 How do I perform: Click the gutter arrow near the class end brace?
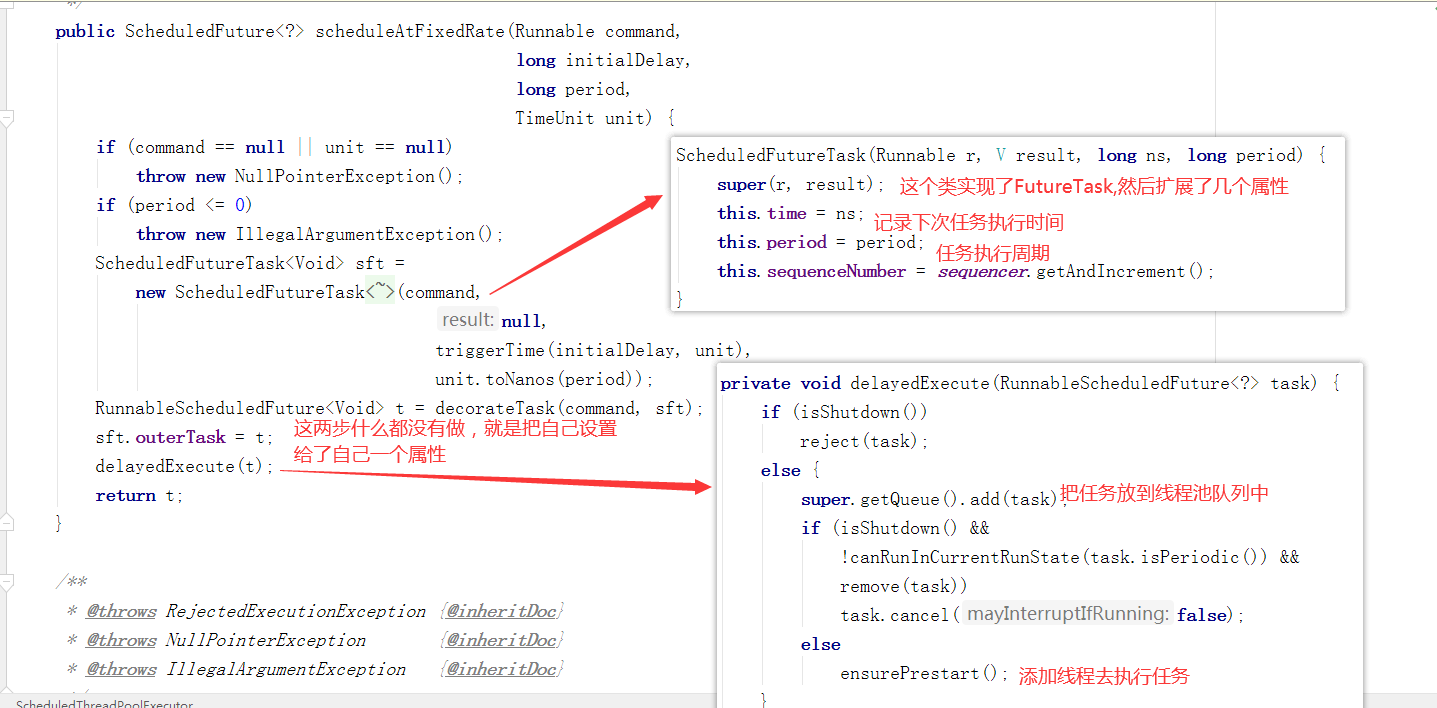click(x=8, y=522)
